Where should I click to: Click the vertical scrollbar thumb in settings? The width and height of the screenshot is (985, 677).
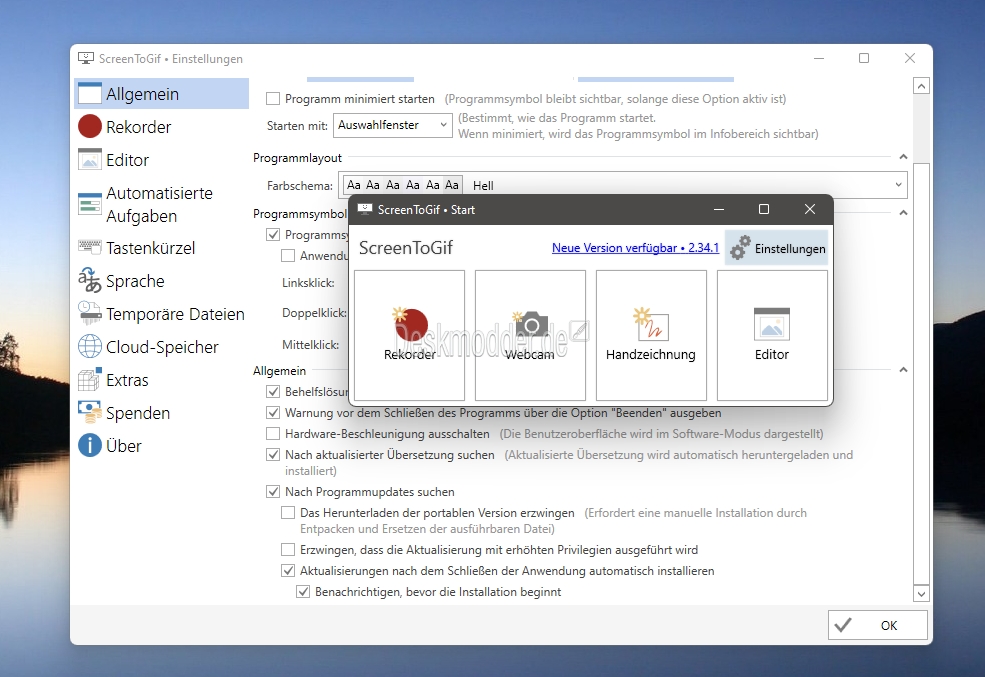tap(921, 374)
